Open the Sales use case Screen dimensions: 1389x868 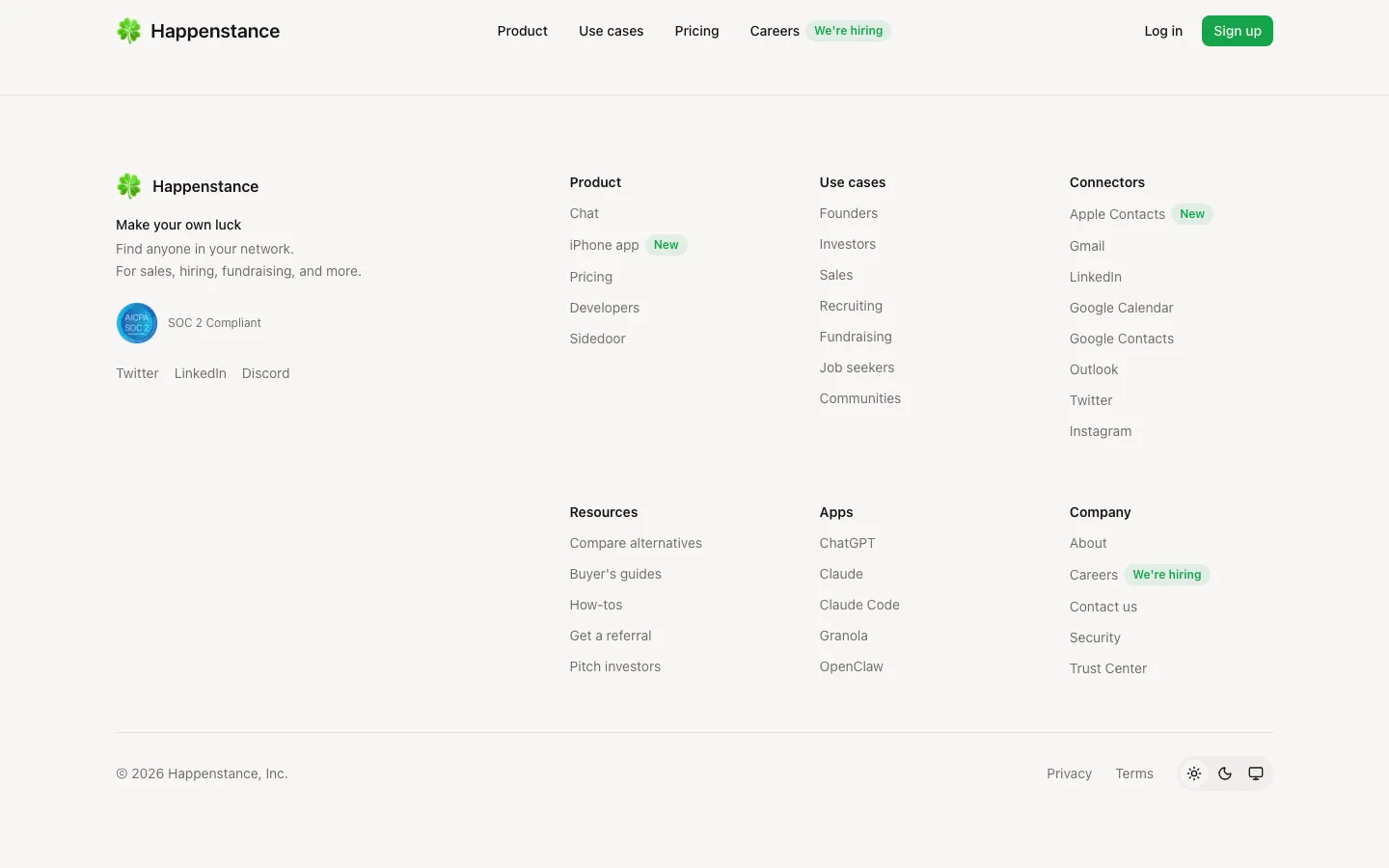point(836,275)
